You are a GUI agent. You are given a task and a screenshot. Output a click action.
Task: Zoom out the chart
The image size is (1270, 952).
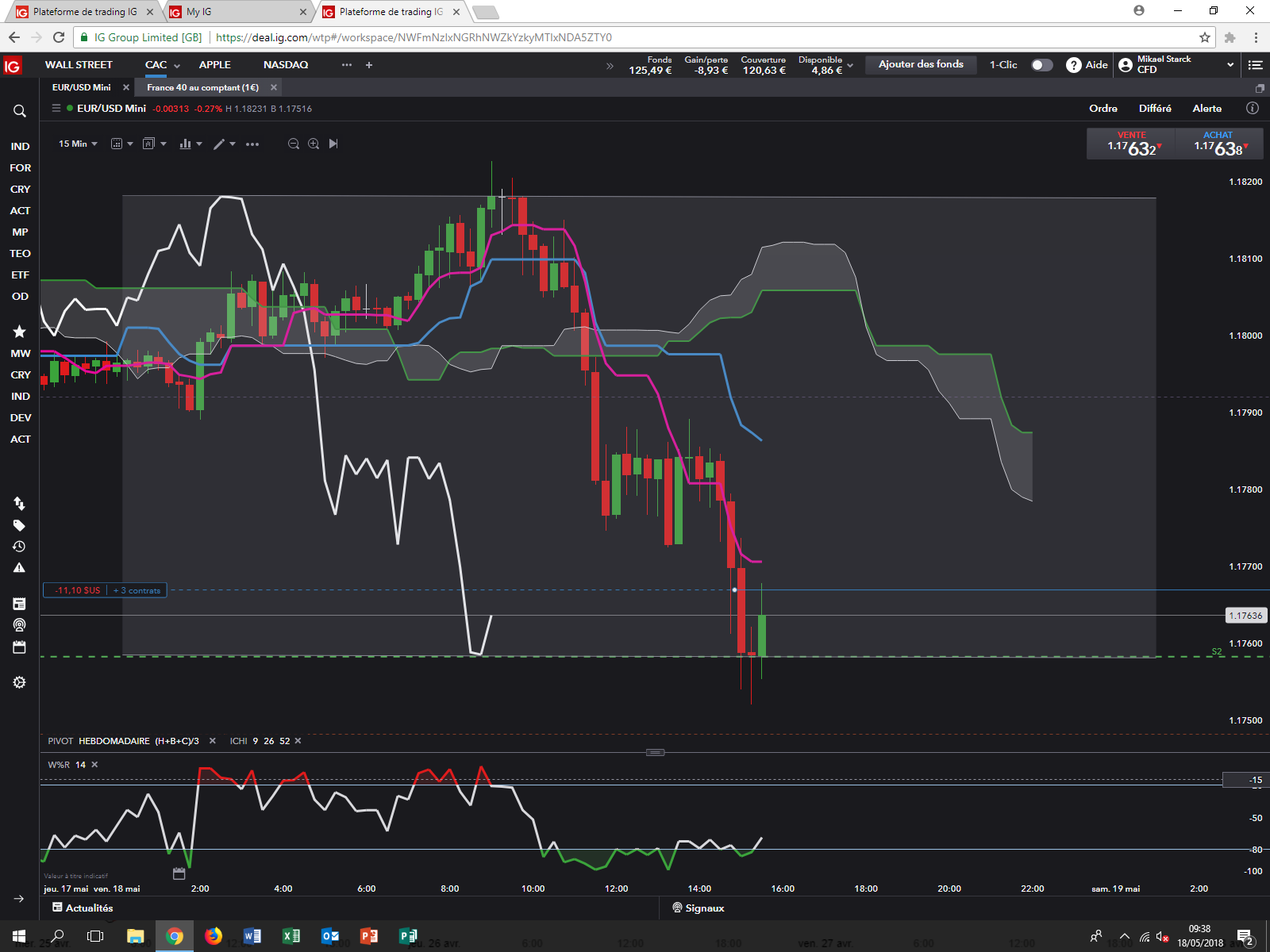coord(294,144)
